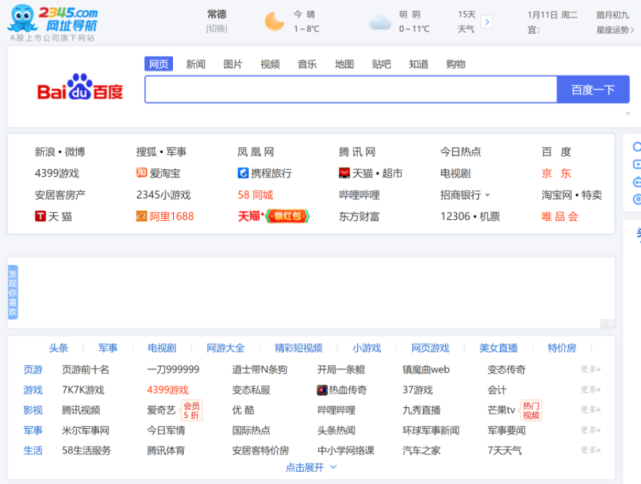Show 更多 links in the 游戏 row

click(590, 389)
